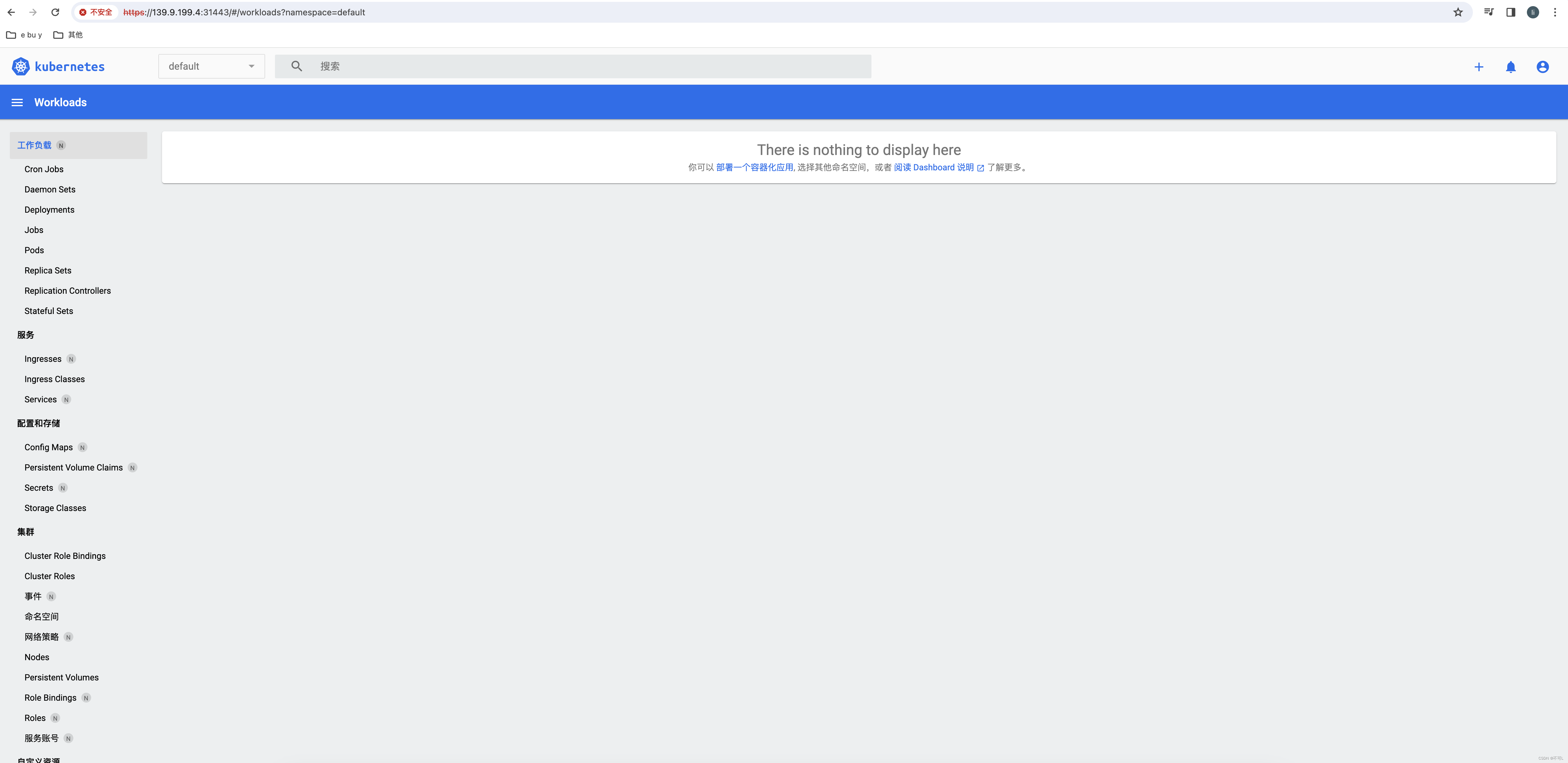Screen dimensions: 1568x763
Task: Open Cluster Roles in the sidebar
Action: click(x=50, y=576)
